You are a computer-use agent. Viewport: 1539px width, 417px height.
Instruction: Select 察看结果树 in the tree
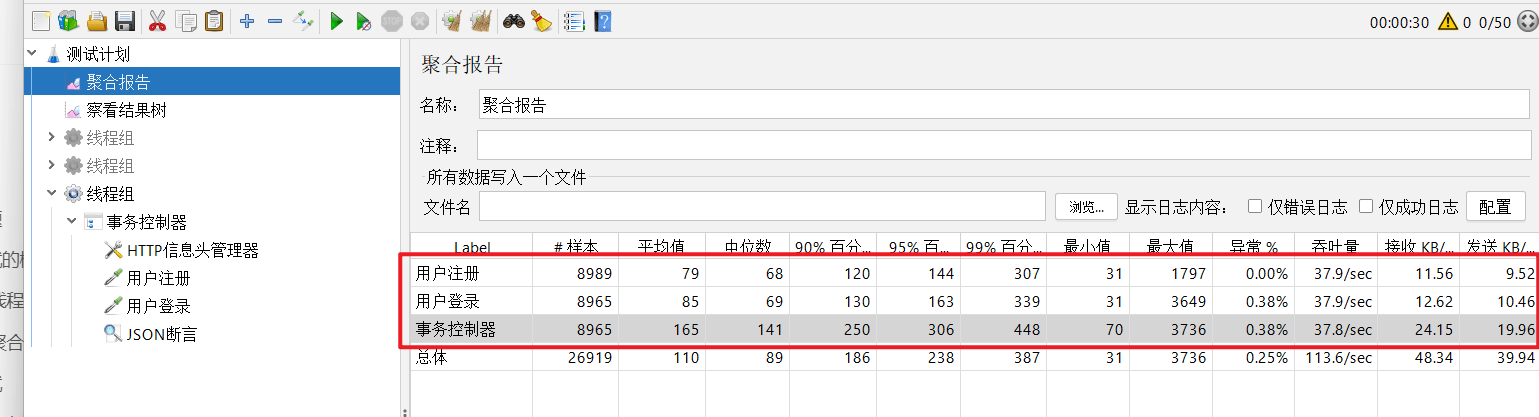125,110
